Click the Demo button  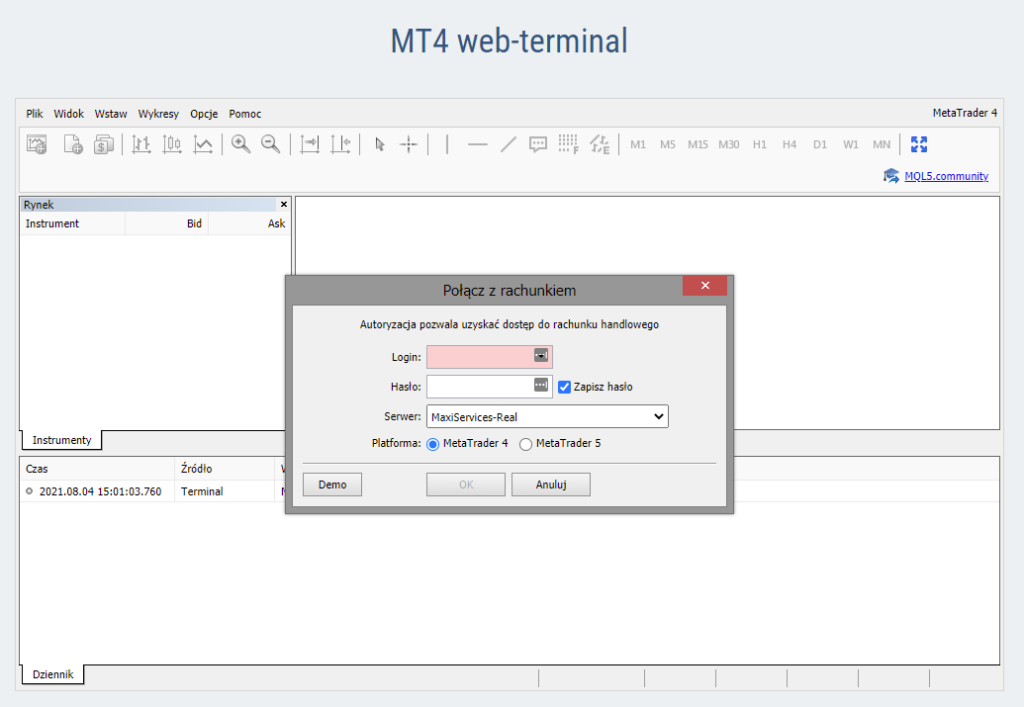coord(332,484)
